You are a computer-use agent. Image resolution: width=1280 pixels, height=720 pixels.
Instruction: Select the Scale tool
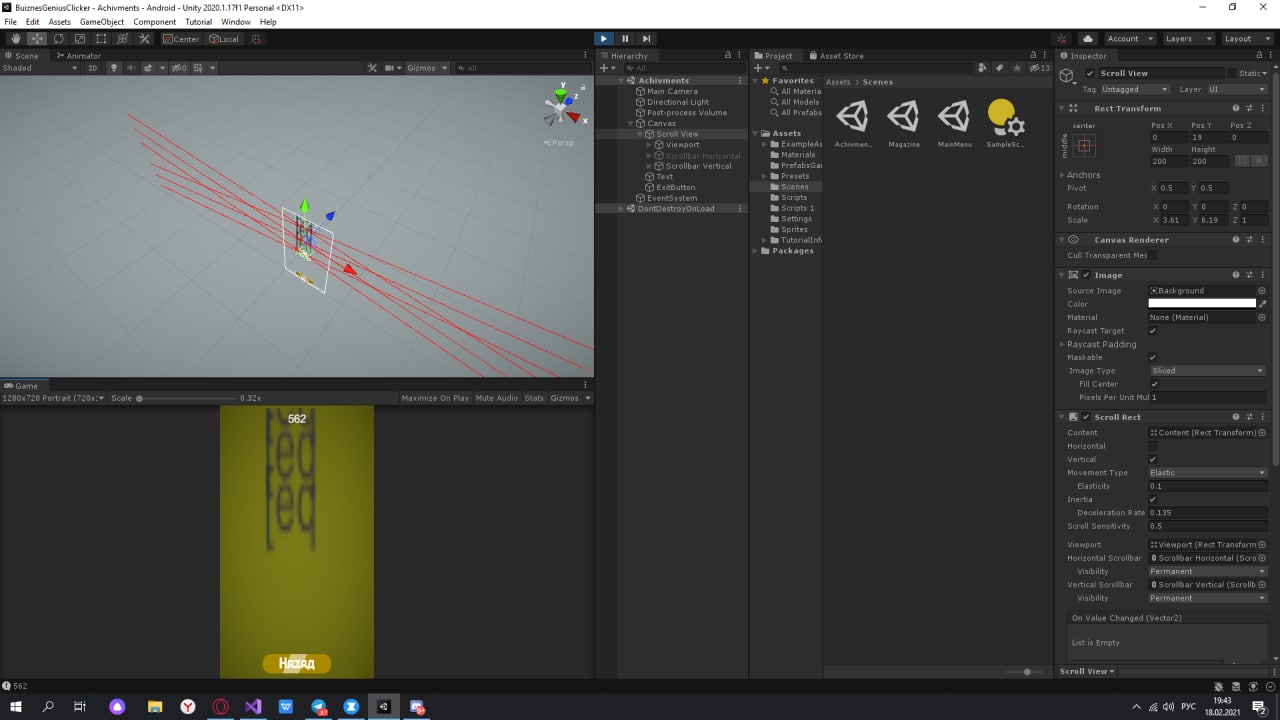coord(80,39)
